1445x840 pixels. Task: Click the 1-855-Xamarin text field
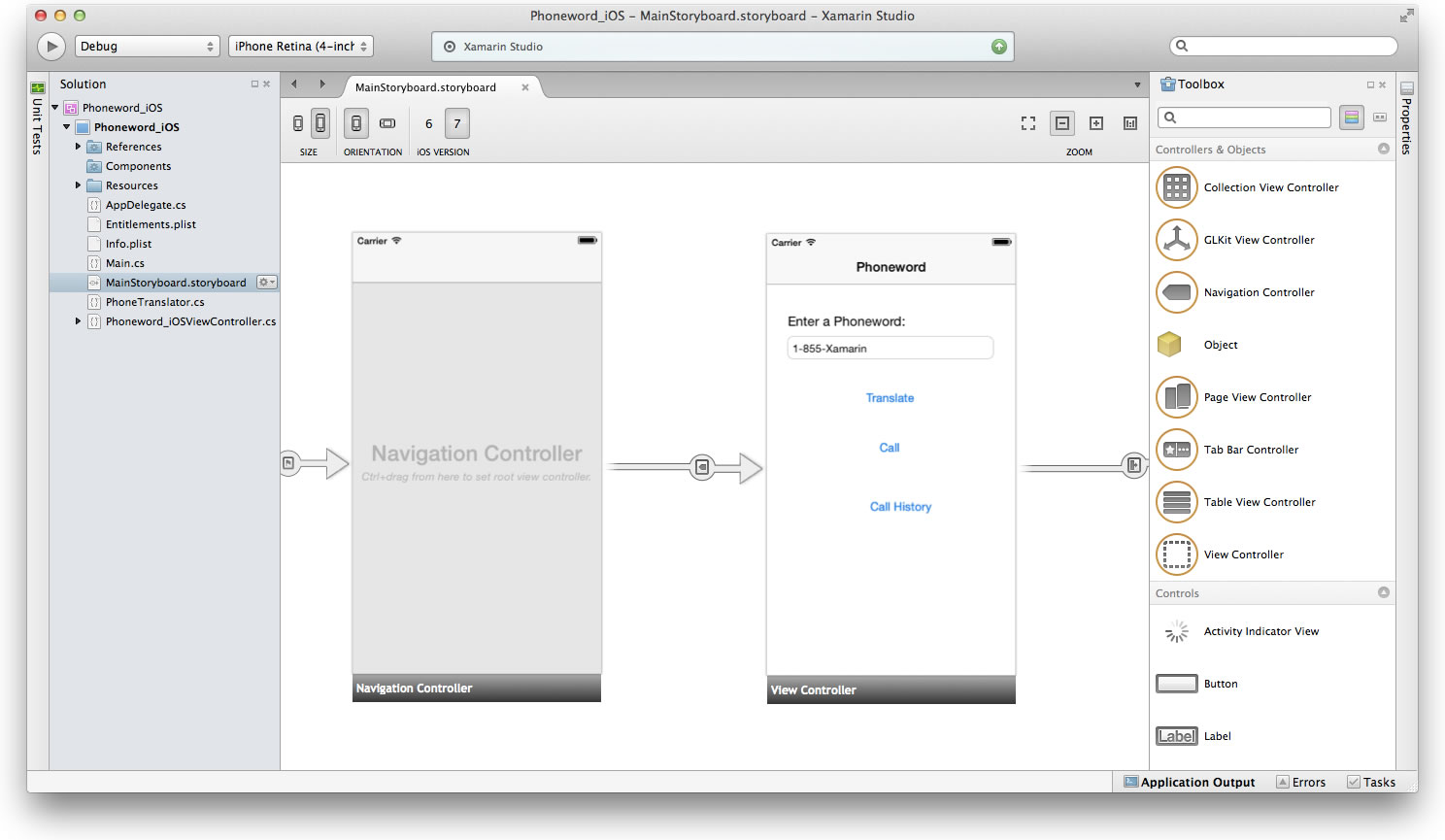pyautogui.click(x=891, y=348)
